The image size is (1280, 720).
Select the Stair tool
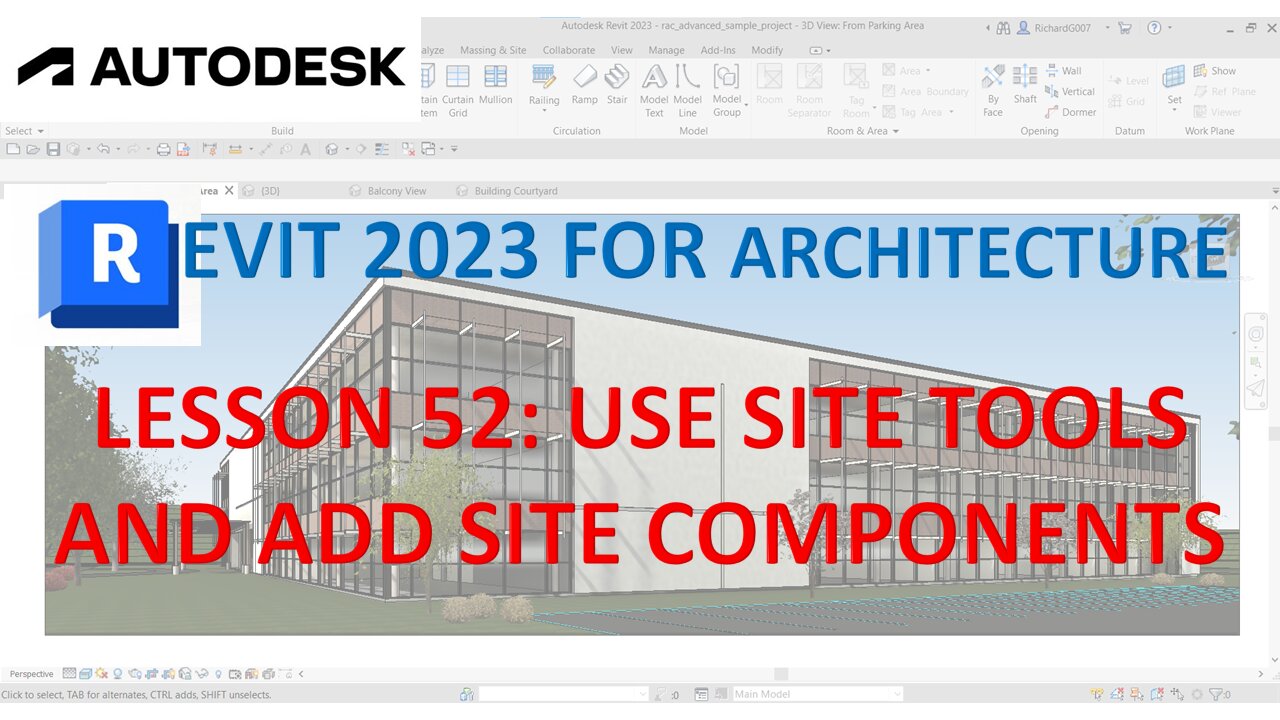pos(617,86)
